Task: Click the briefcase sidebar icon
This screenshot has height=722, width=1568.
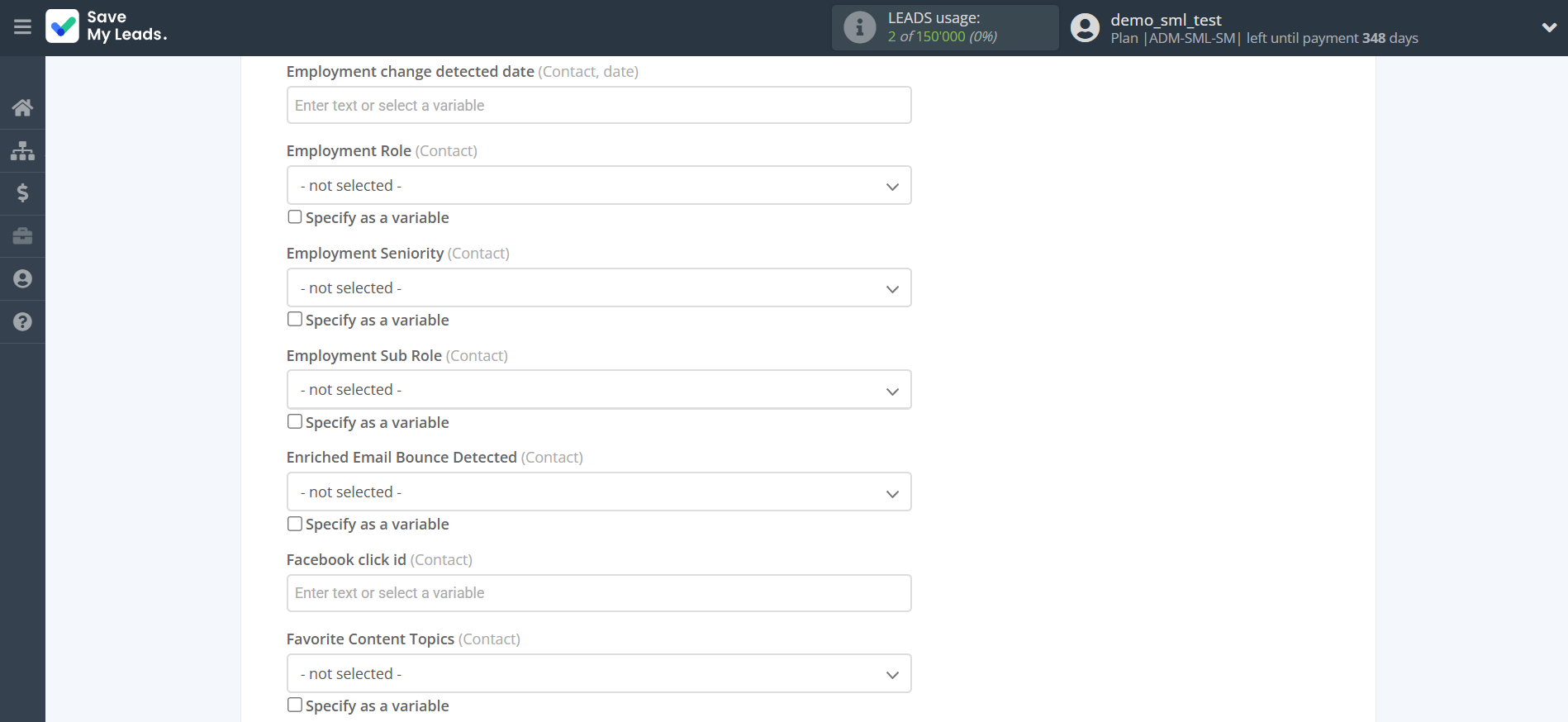Action: coord(22,236)
